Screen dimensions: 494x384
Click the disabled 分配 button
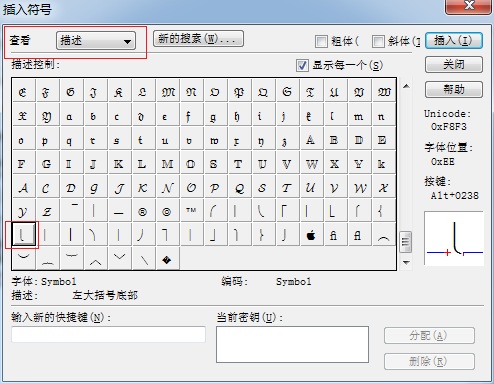pos(429,336)
